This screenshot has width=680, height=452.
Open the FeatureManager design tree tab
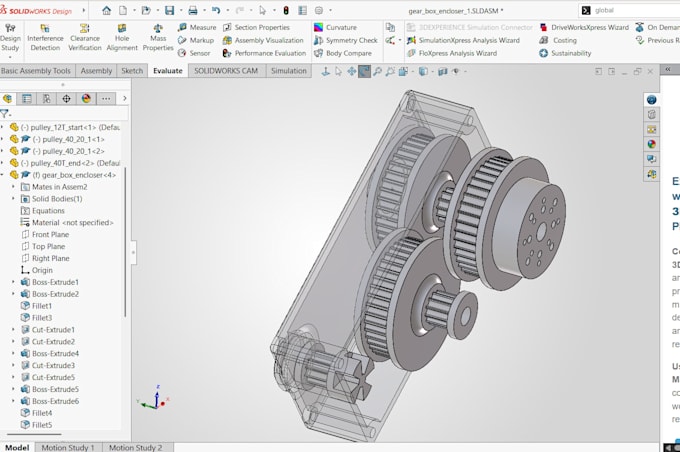(x=7, y=99)
